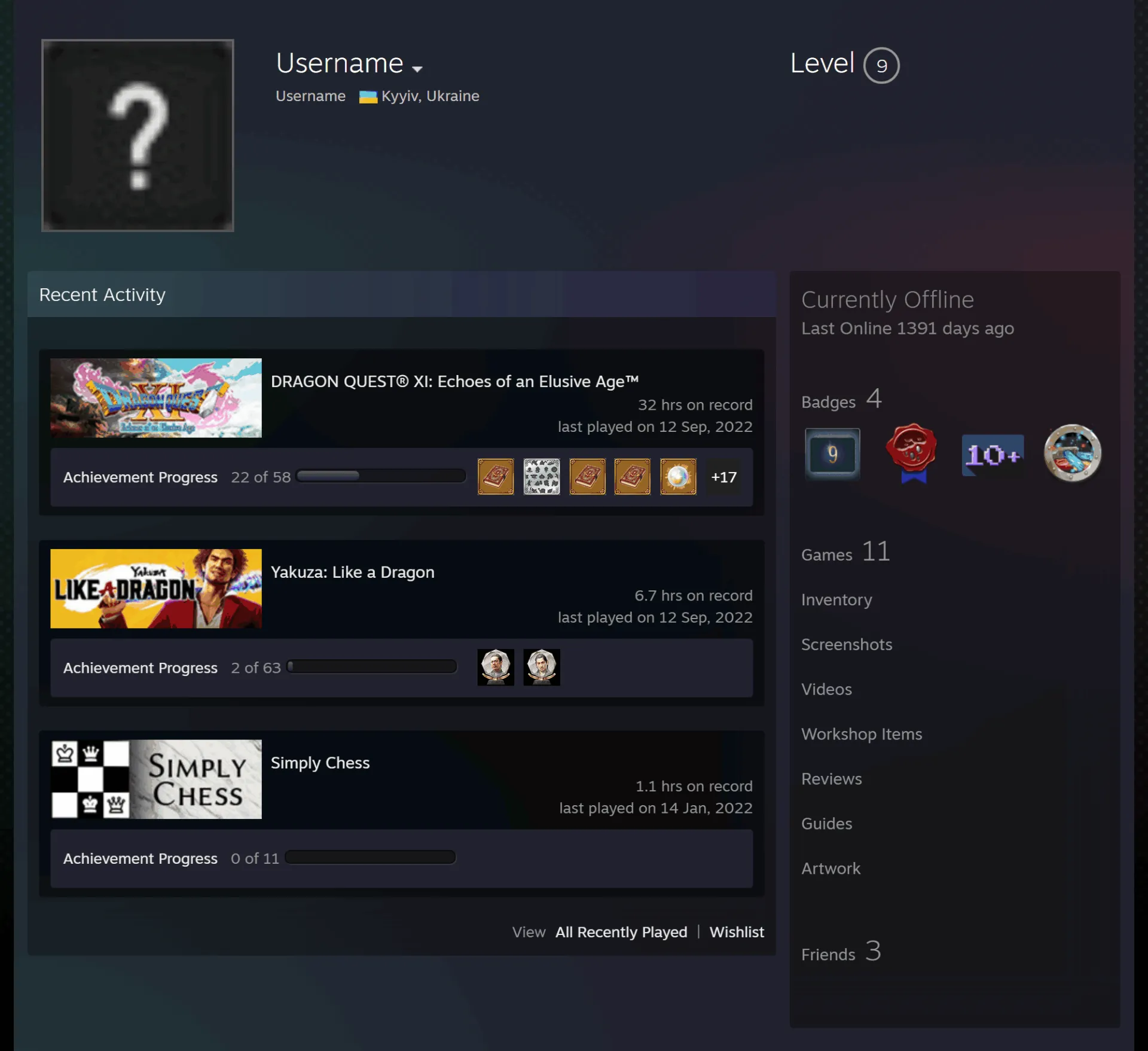The image size is (1148, 1051).
Task: Open DRAGON QUEST XI: Echoes title link
Action: pos(454,382)
